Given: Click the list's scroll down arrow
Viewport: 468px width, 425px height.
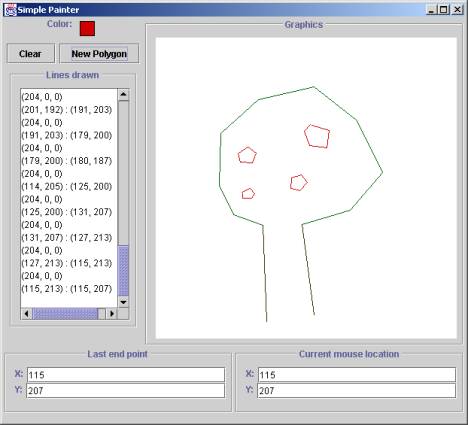Looking at the screenshot, I should click(123, 302).
